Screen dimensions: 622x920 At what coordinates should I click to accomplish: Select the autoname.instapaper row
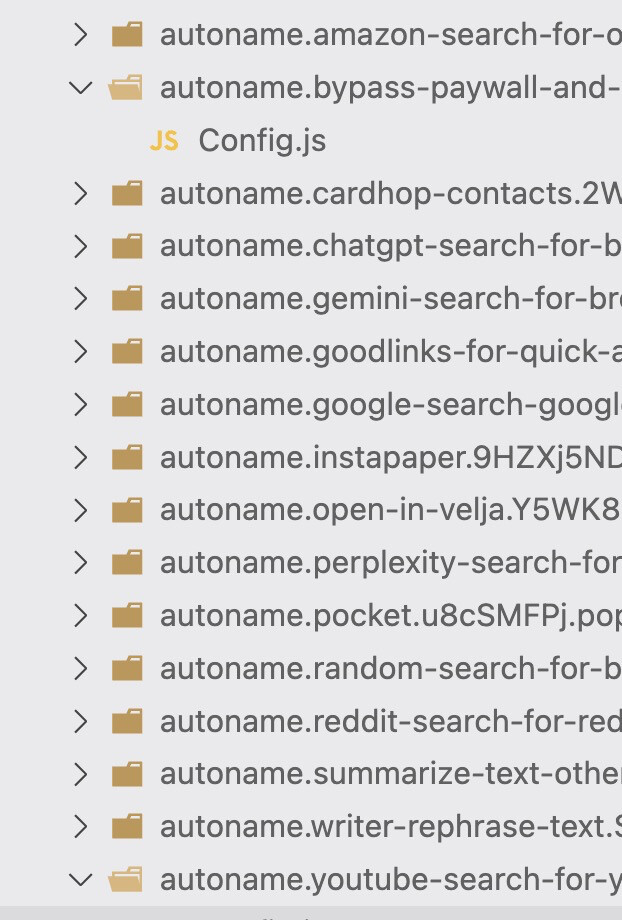coord(311,458)
